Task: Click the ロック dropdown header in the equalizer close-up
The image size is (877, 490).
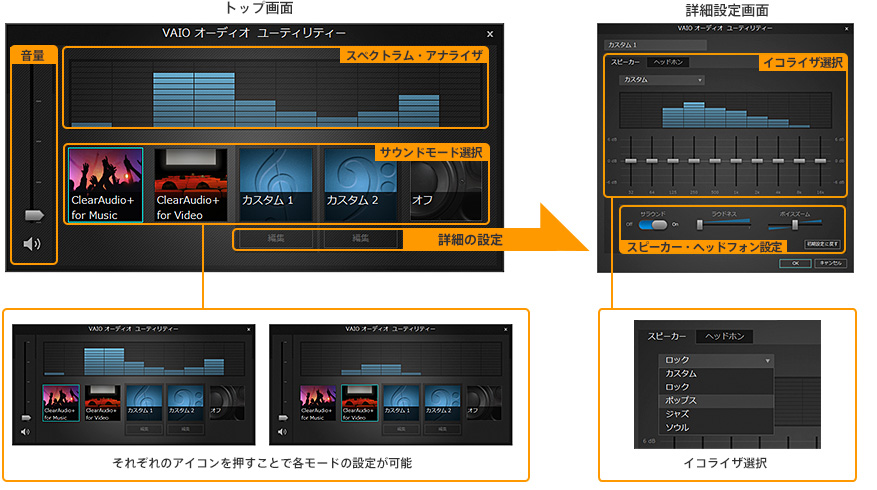Action: point(716,360)
